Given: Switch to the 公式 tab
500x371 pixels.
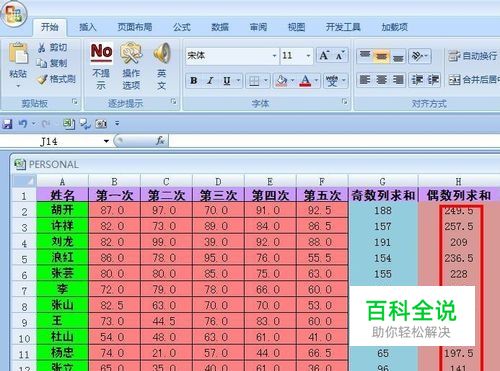Looking at the screenshot, I should pos(182,27).
